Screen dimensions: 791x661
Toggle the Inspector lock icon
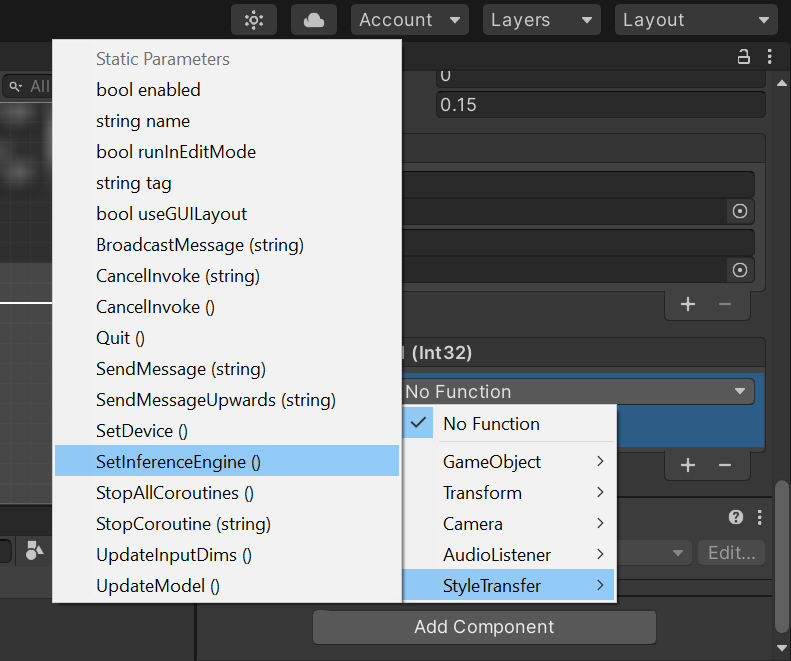click(743, 57)
